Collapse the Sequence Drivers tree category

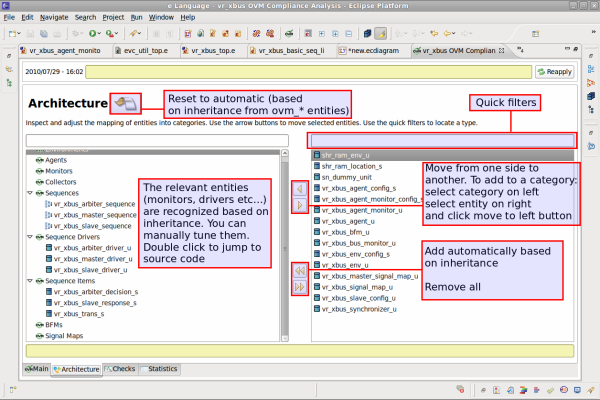[x=30, y=237]
